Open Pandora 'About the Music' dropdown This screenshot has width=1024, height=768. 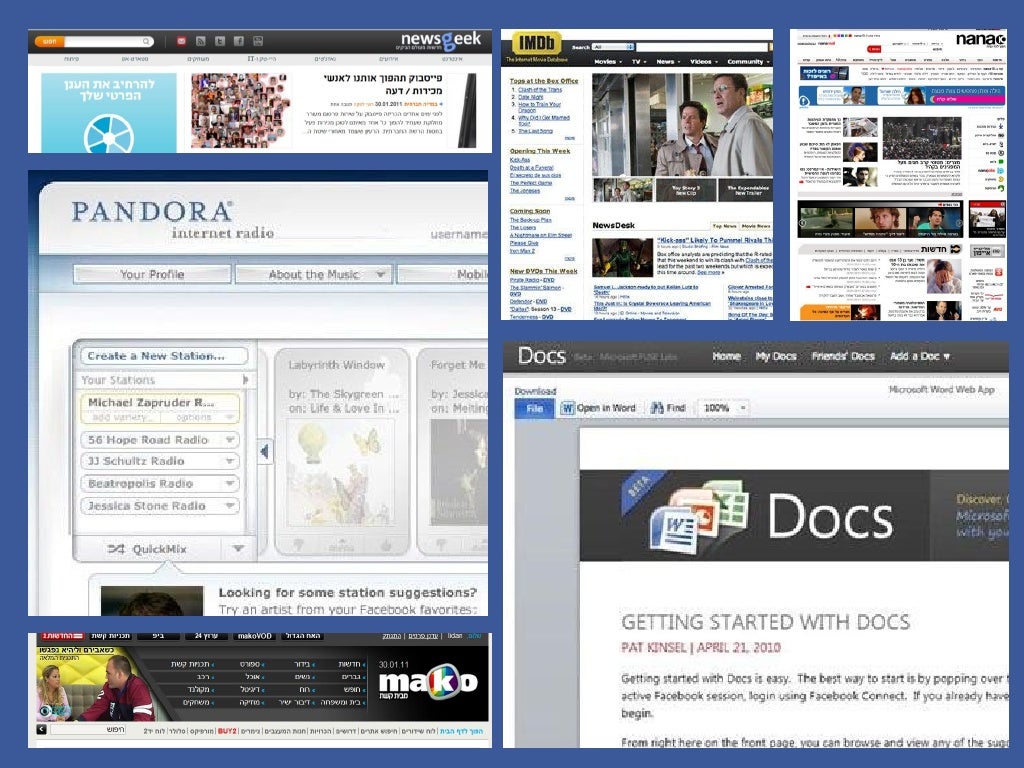coord(314,274)
